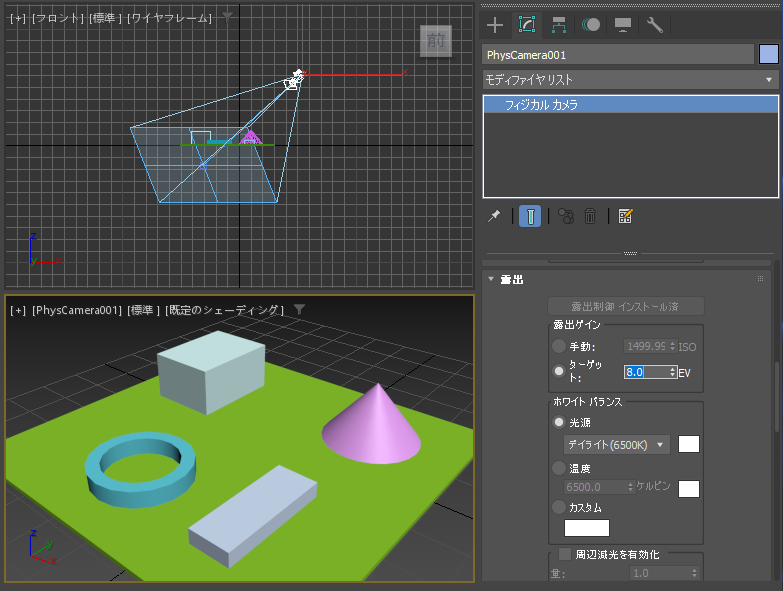Open front viewport [+] general menu
Viewport: 783px width, 591px height.
18,18
